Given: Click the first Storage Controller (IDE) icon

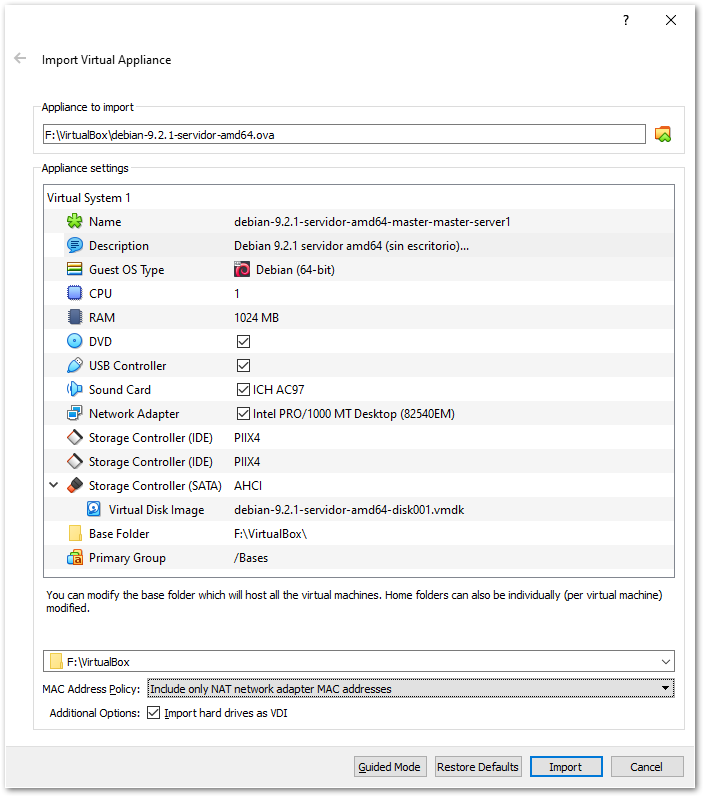Looking at the screenshot, I should [x=75, y=437].
